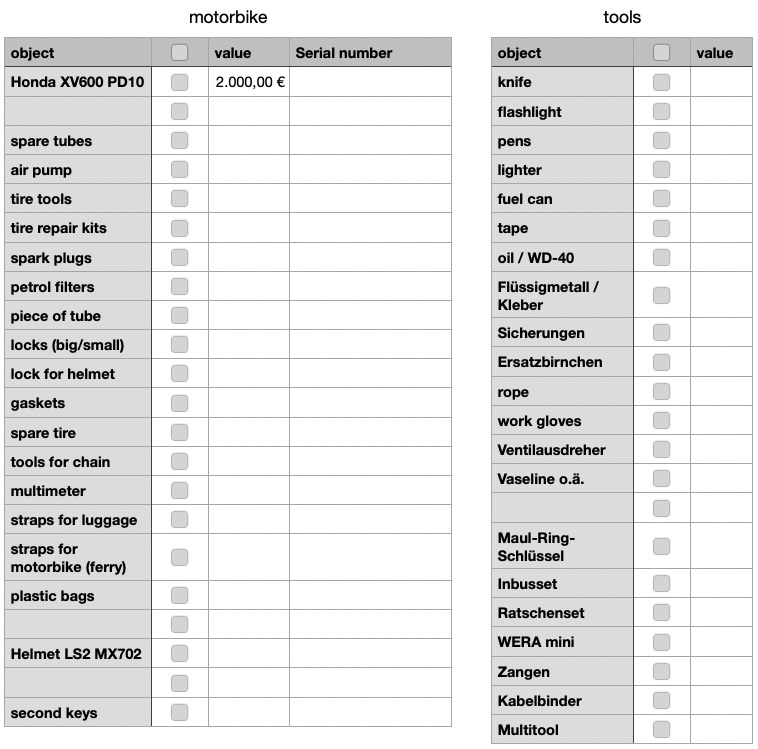
Task: Tick the Multitool checkbox
Action: coord(661,729)
